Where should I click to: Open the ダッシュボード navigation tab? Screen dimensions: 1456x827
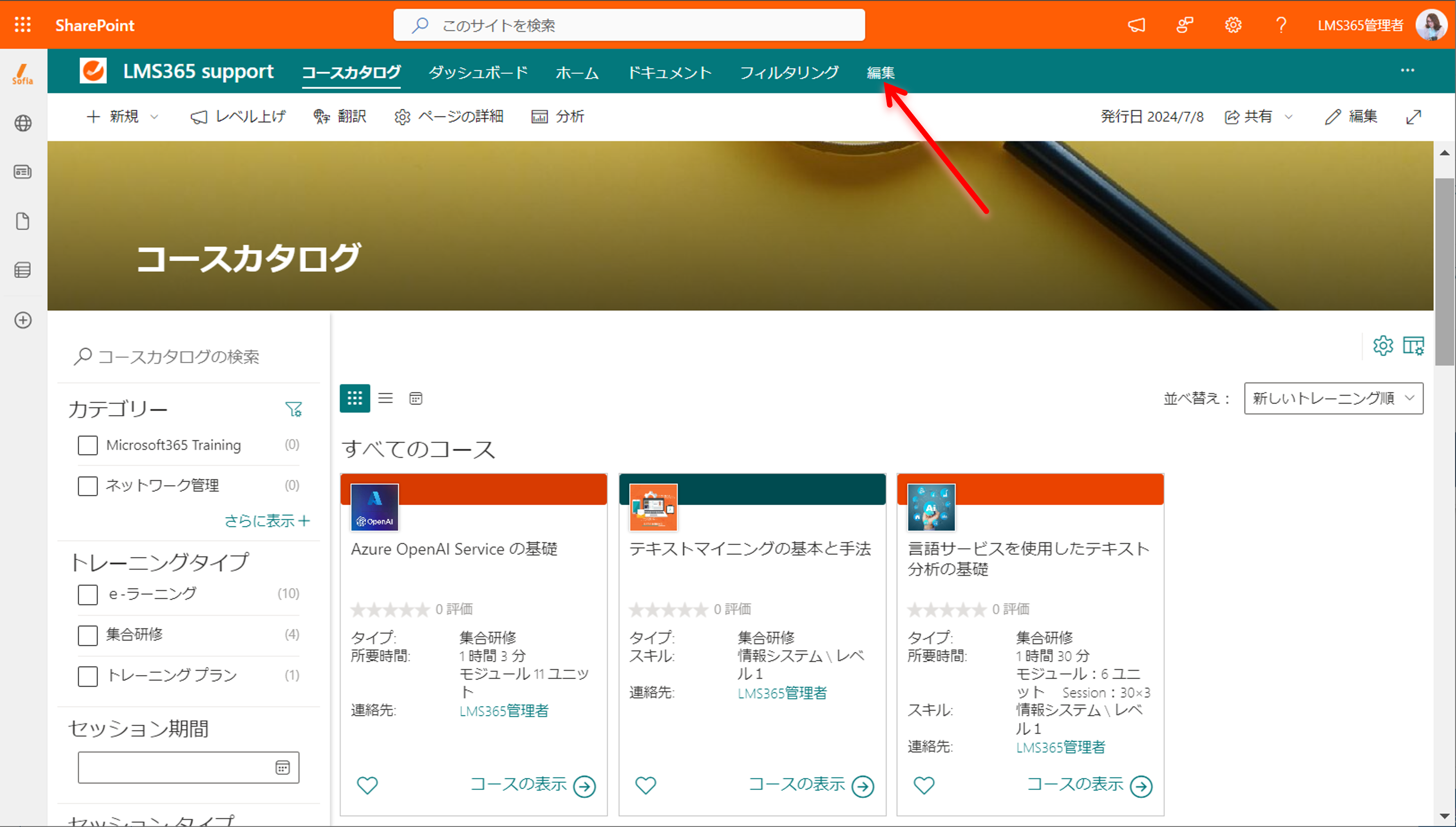[478, 72]
